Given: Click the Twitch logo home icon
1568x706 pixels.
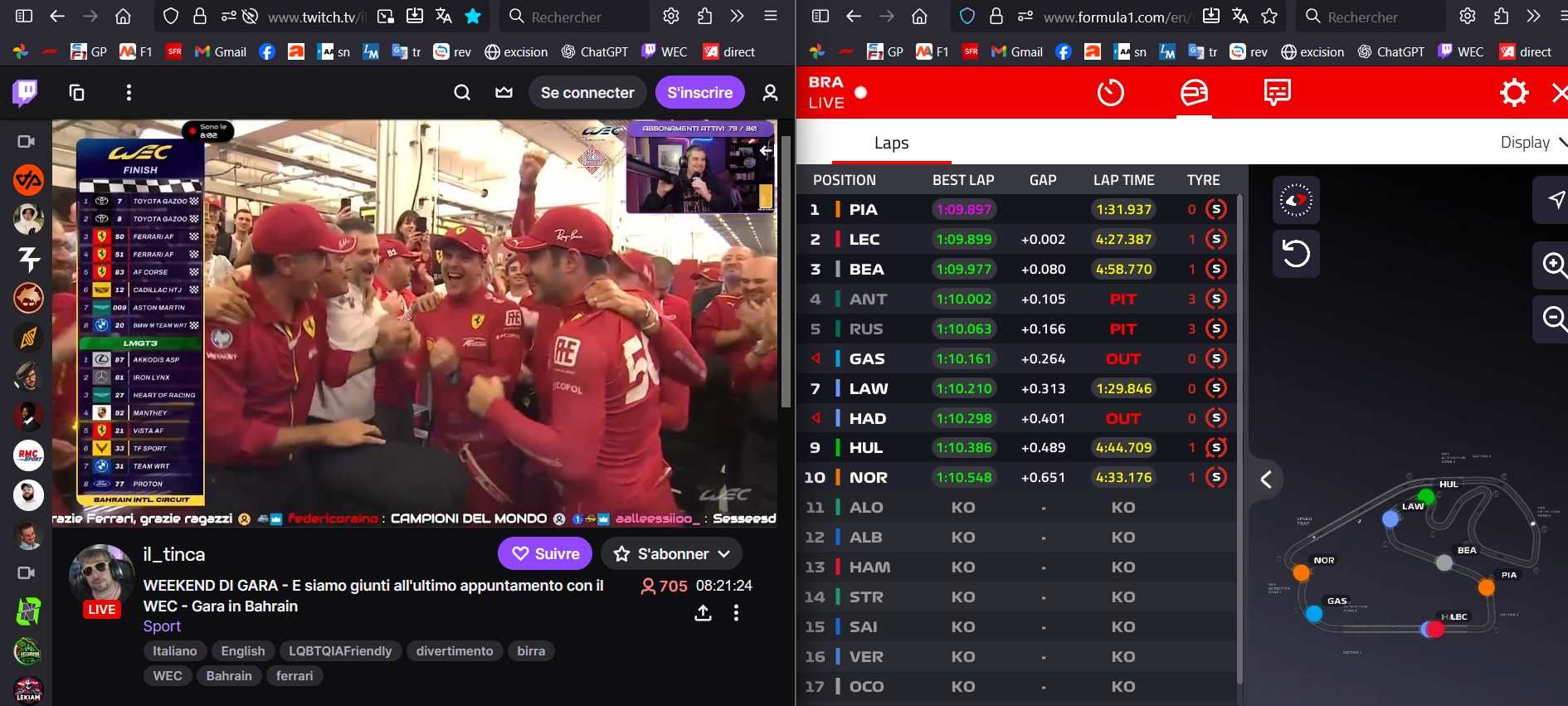Looking at the screenshot, I should point(26,92).
